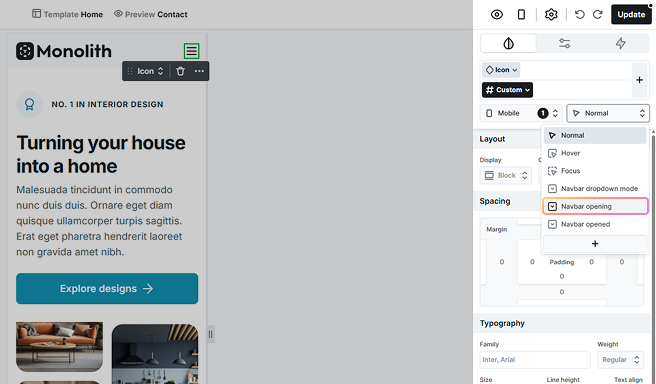Select the Focus state option
The width and height of the screenshot is (656, 384).
[594, 171]
